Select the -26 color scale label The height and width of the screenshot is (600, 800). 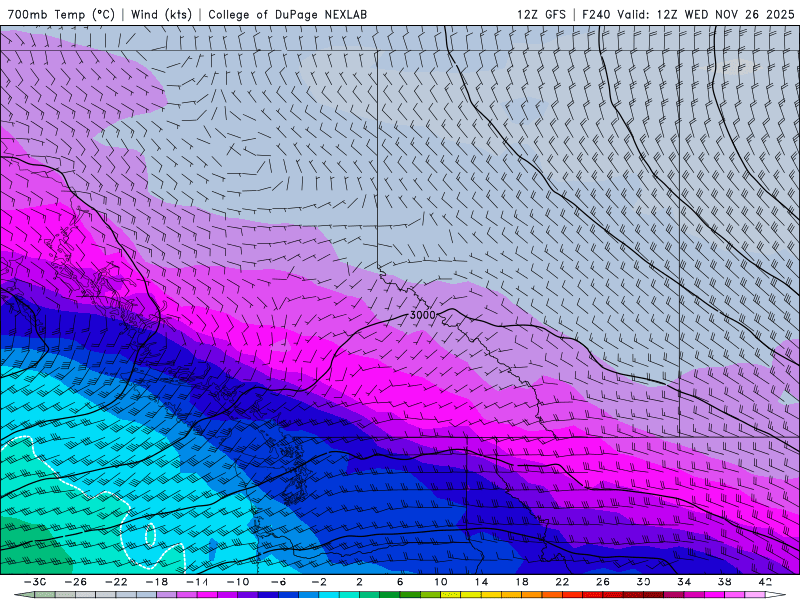pos(76,582)
